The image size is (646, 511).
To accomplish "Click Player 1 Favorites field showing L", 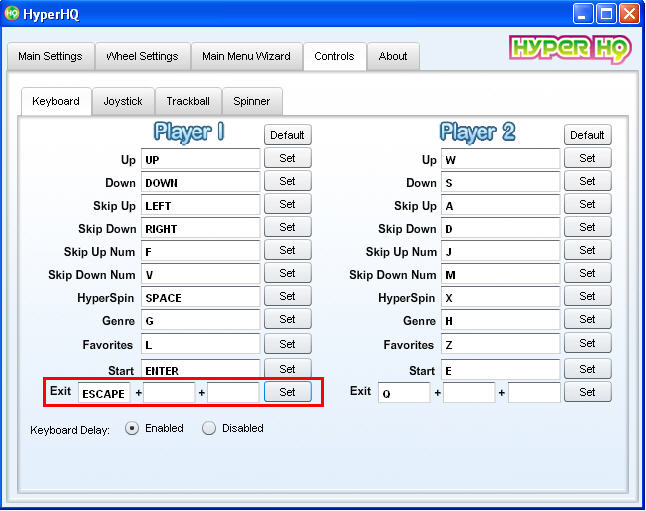I will coord(201,344).
